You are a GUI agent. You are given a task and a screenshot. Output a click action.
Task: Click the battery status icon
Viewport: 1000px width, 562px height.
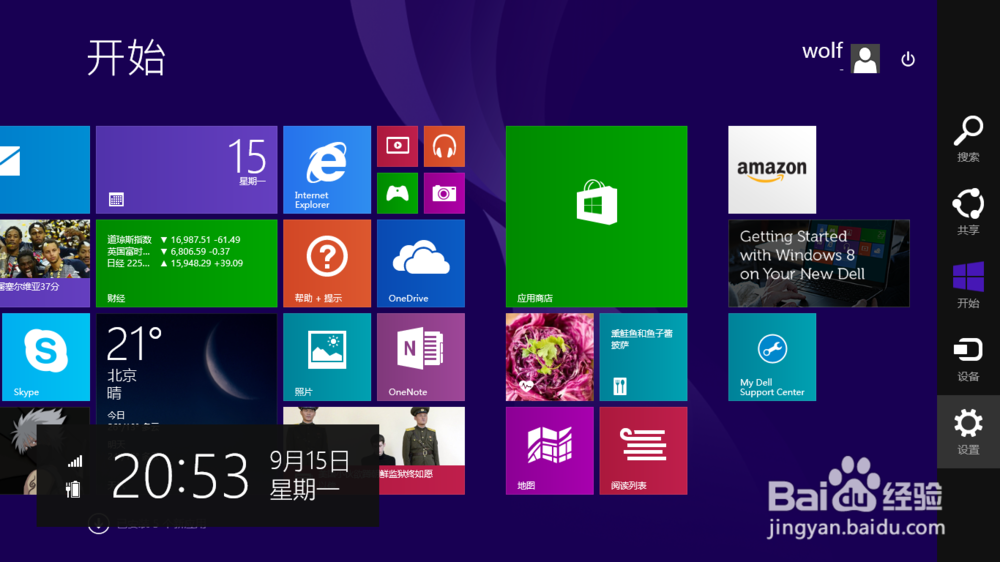click(73, 489)
